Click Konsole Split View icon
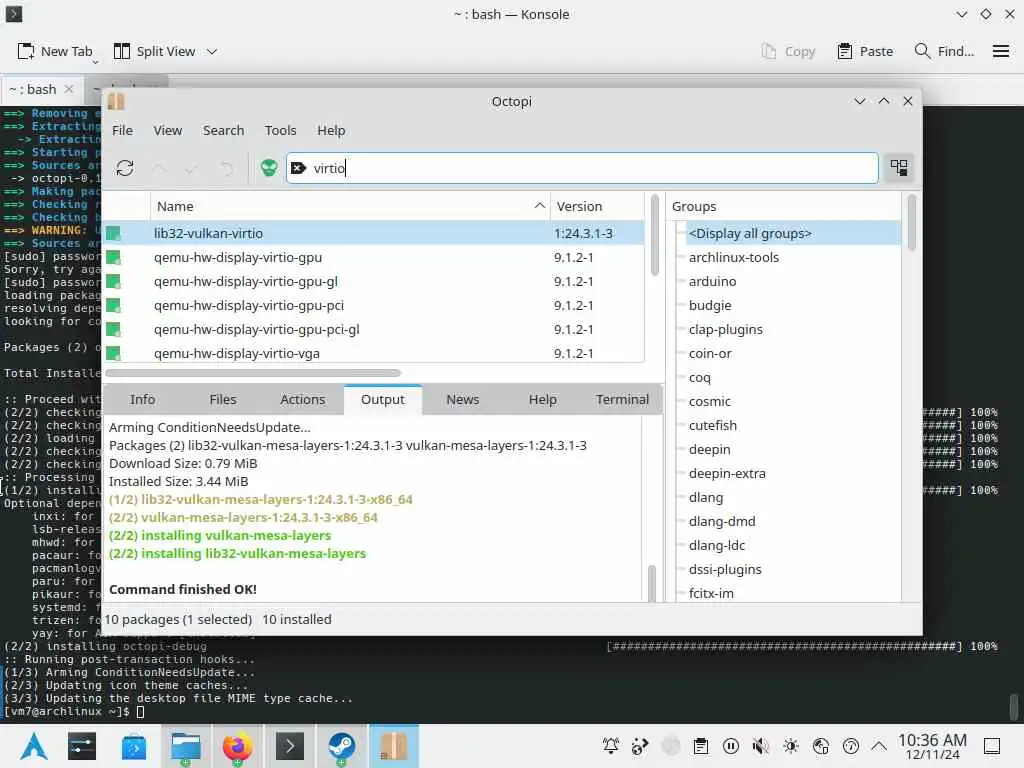This screenshot has height=768, width=1024. (121, 51)
